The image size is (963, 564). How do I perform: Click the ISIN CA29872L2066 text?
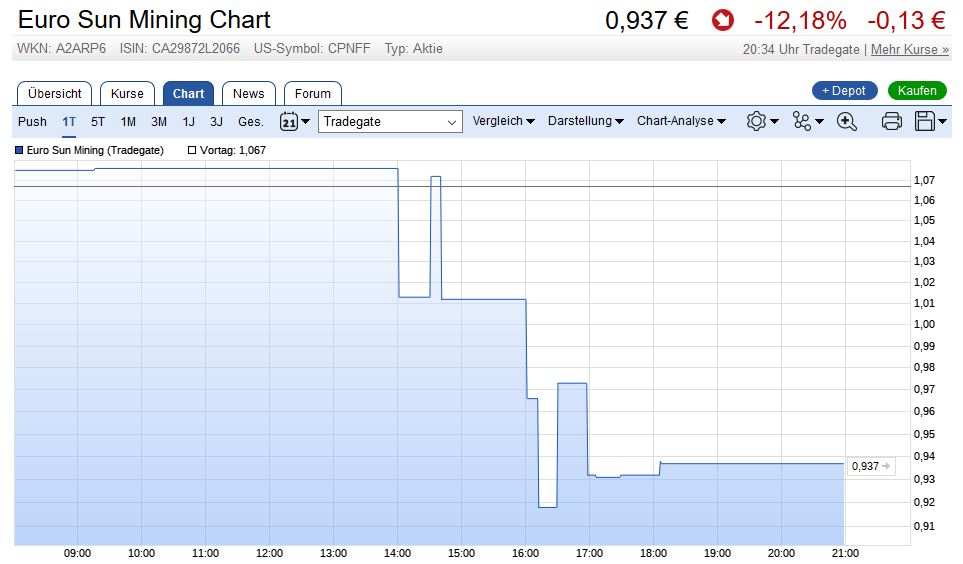[179, 49]
